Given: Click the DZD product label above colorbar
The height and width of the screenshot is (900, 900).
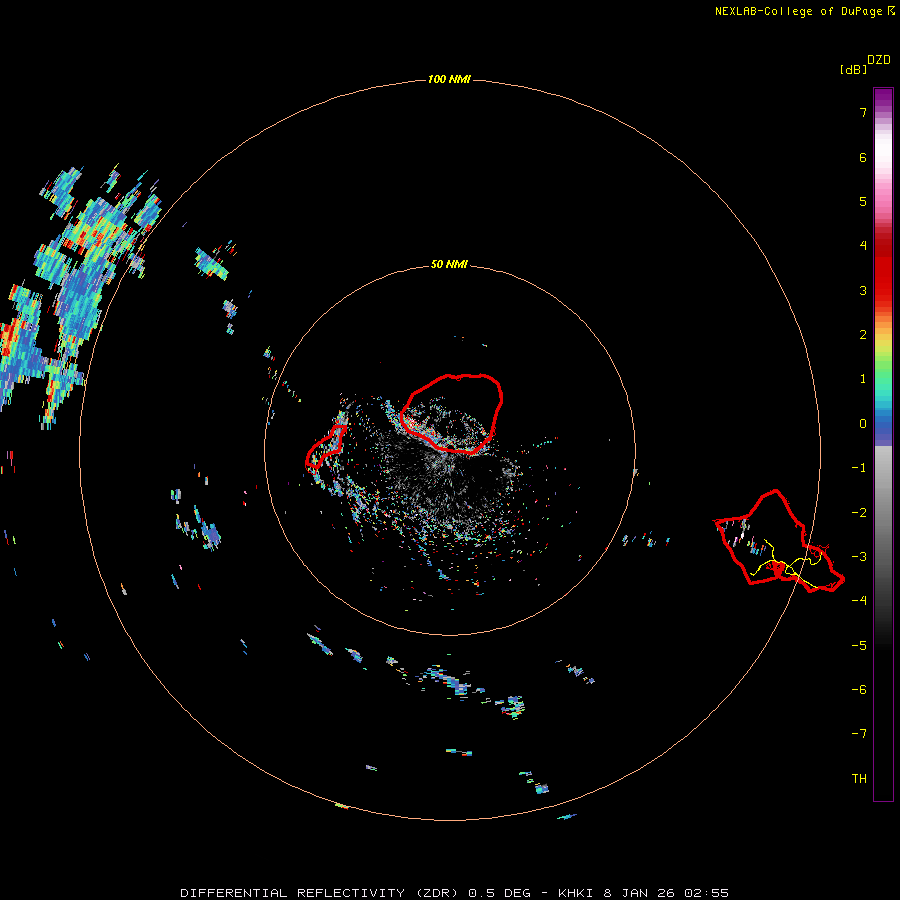Looking at the screenshot, I should 879,60.
